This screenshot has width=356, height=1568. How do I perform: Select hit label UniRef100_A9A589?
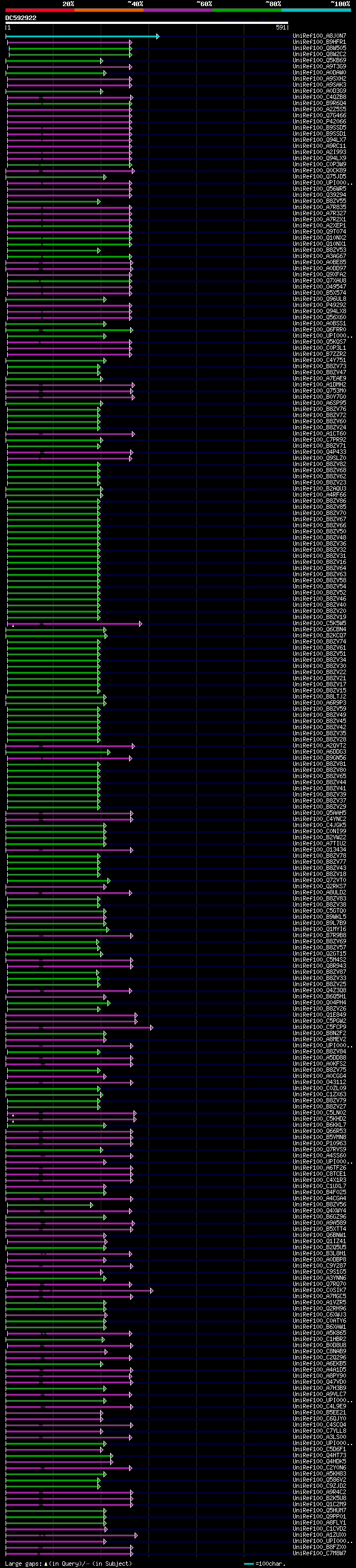click(319, 1222)
